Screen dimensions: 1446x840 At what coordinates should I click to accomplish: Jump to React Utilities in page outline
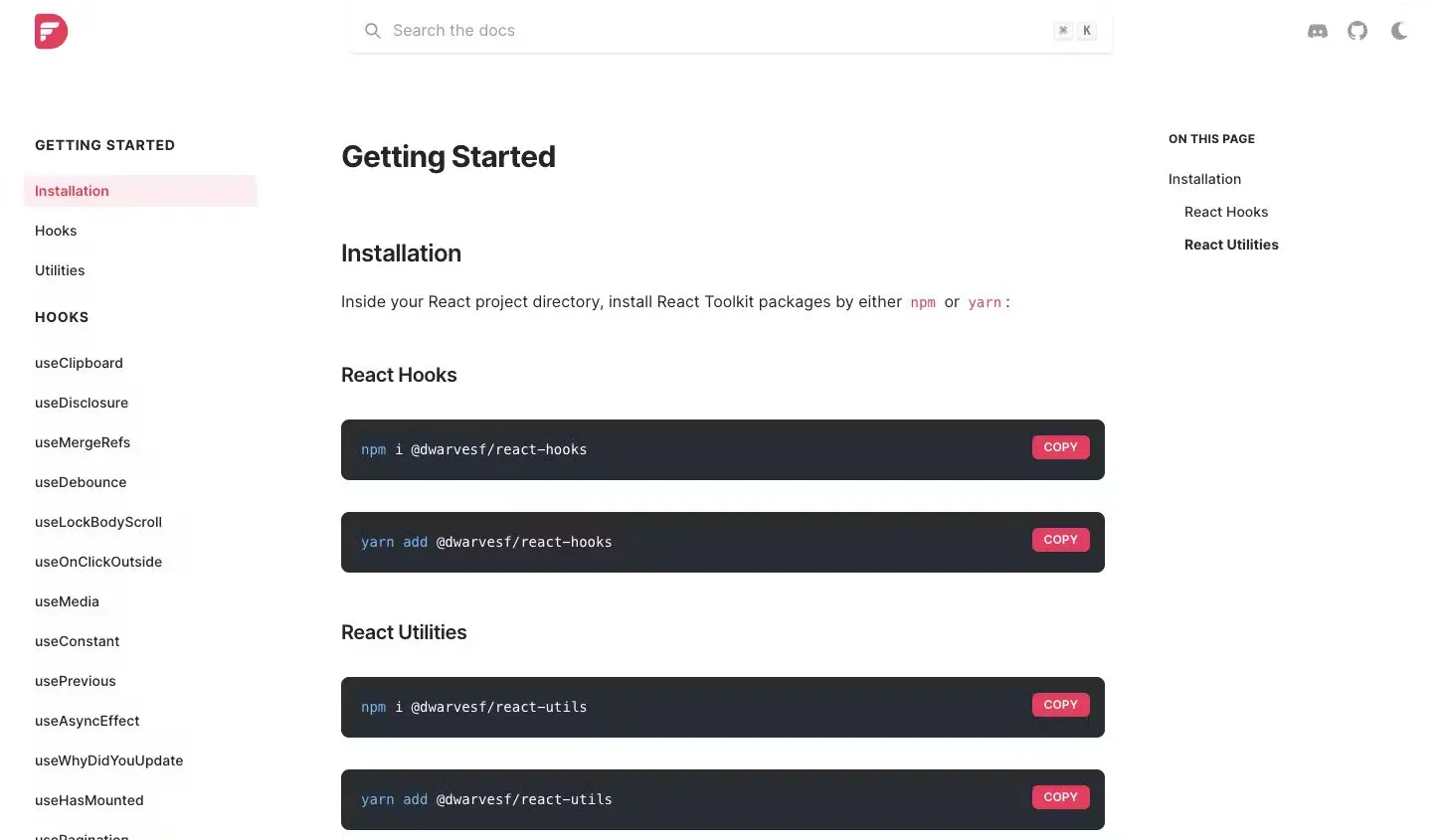pos(1231,245)
